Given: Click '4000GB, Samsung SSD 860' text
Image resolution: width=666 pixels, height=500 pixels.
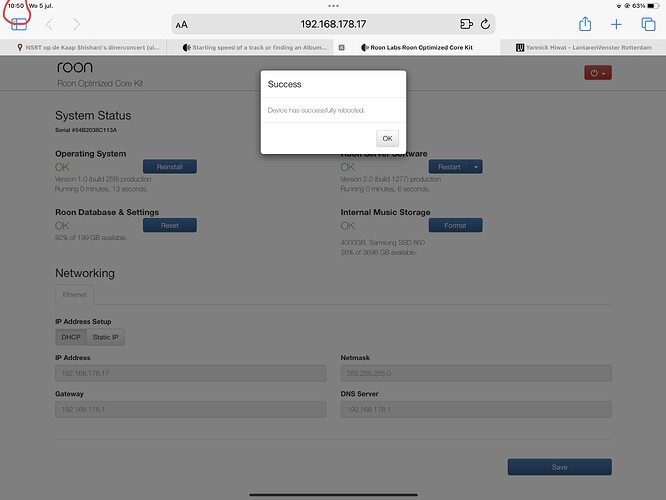Looking at the screenshot, I should 382,243.
